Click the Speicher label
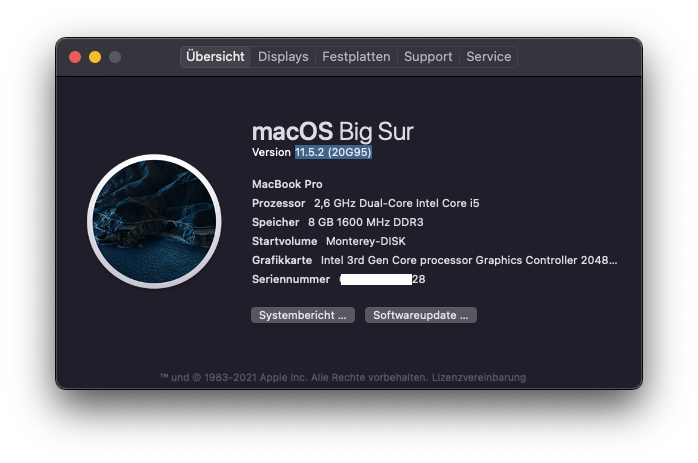The height and width of the screenshot is (463, 698). [276, 222]
